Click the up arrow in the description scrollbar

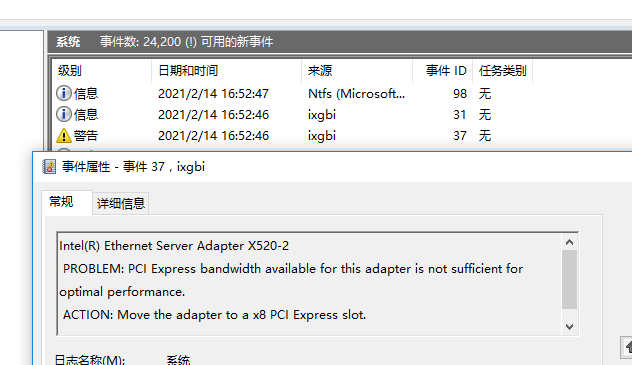coord(569,242)
